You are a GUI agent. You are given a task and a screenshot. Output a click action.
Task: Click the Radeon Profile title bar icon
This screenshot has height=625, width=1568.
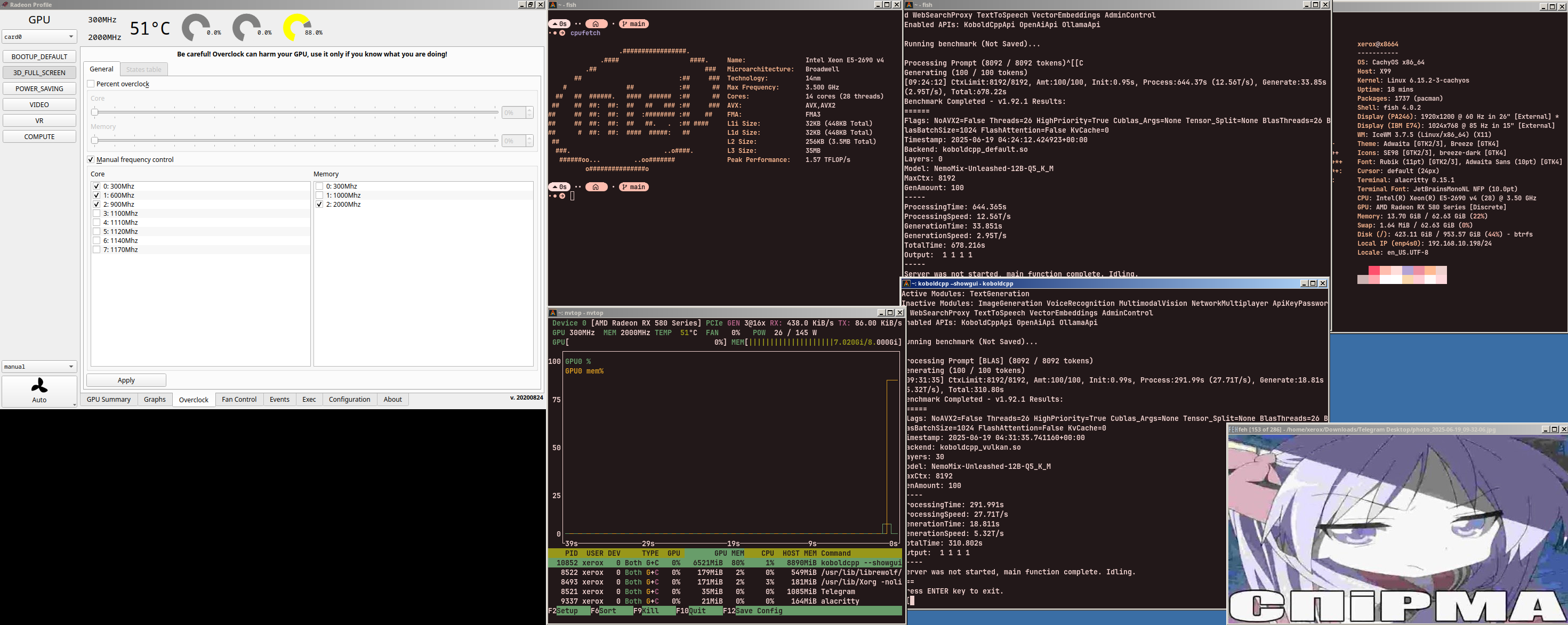point(5,5)
